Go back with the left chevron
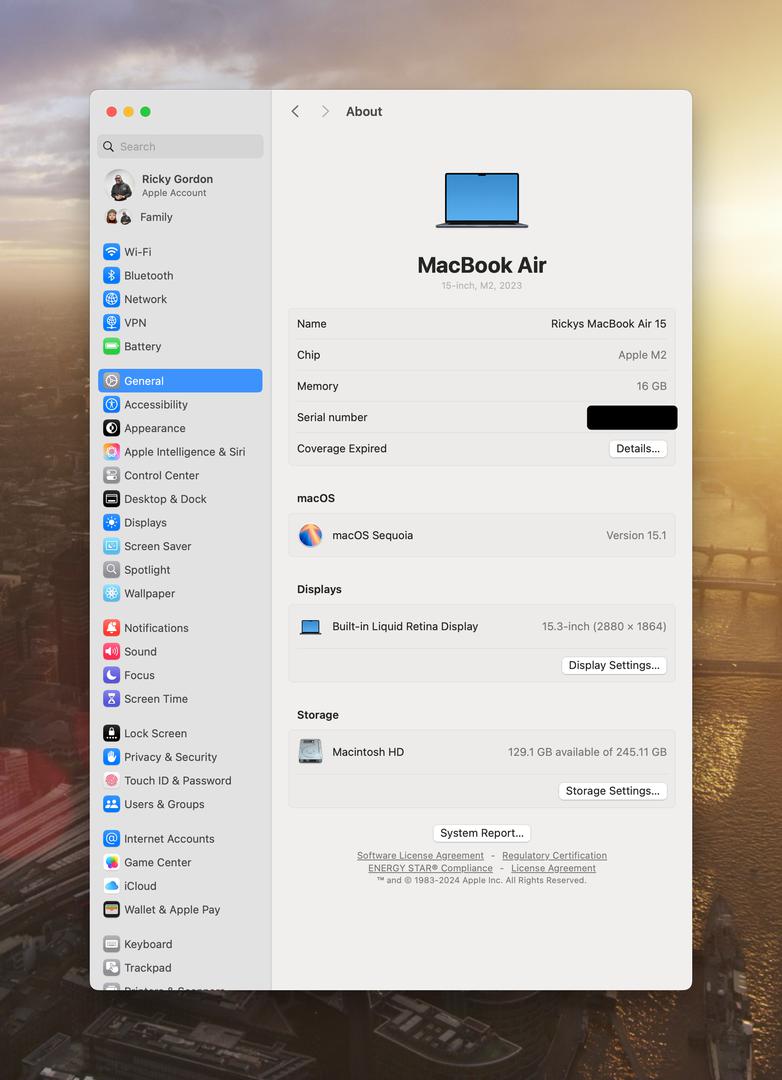Viewport: 782px width, 1080px height. (295, 112)
